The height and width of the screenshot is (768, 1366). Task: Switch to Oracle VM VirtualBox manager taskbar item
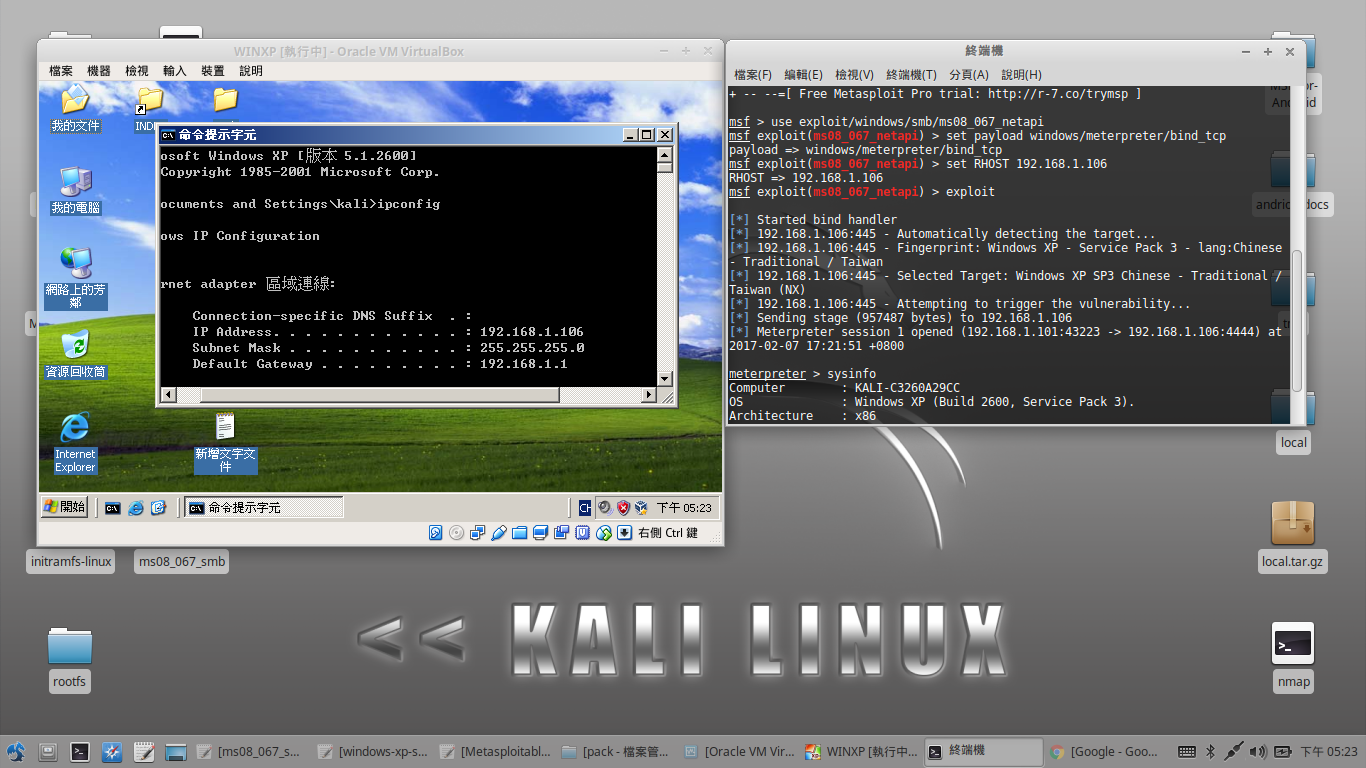[739, 751]
